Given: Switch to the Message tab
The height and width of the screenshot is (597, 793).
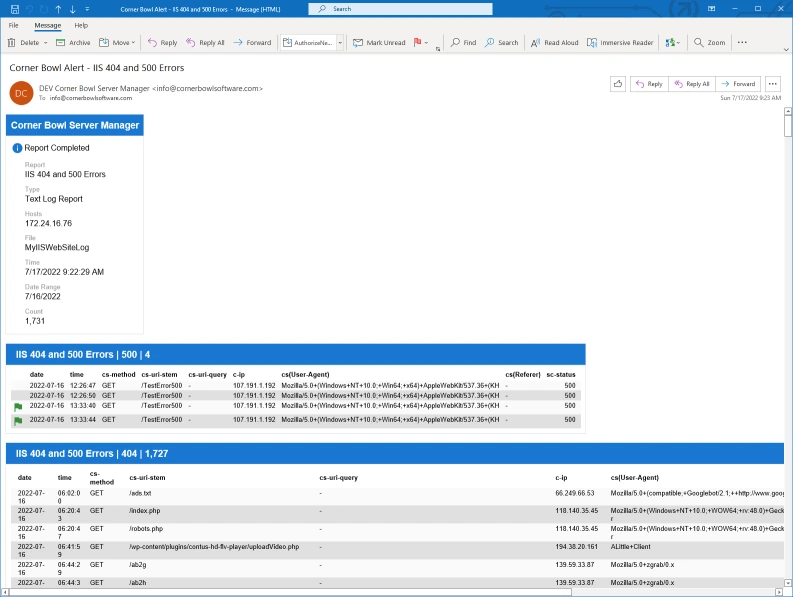Looking at the screenshot, I should pyautogui.click(x=48, y=25).
